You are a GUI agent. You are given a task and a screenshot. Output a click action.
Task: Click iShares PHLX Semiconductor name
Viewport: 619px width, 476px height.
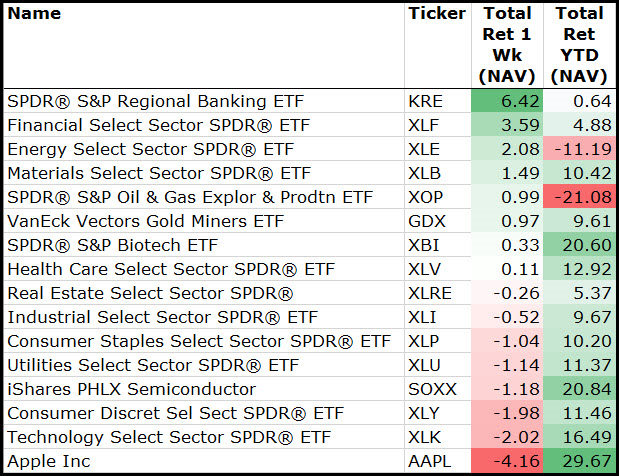(131, 389)
